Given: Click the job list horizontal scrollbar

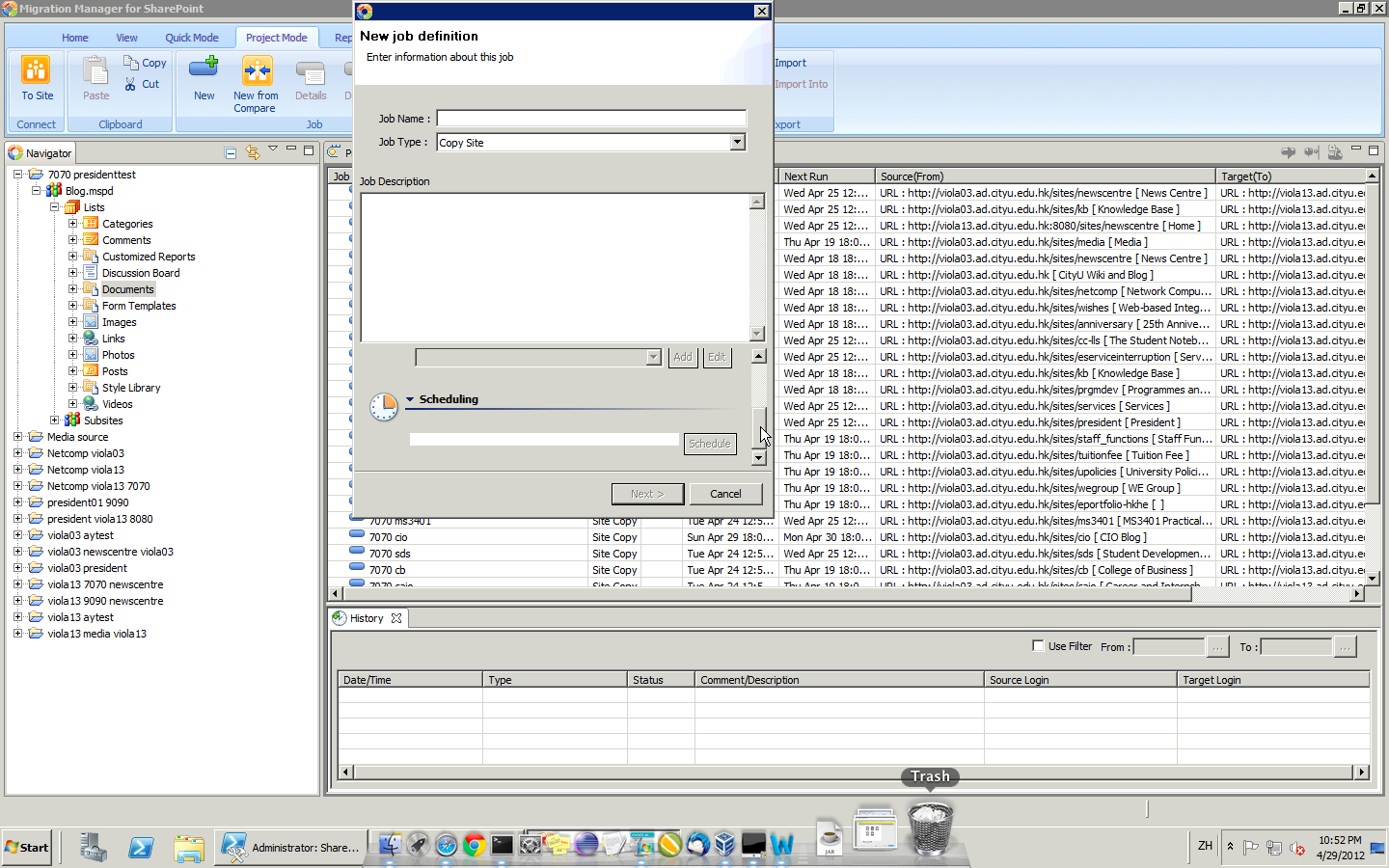Looking at the screenshot, I should (x=846, y=594).
